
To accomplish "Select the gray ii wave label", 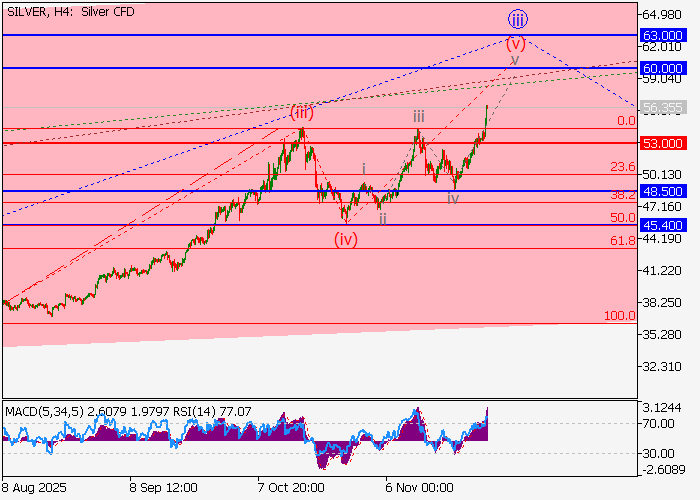I will pyautogui.click(x=383, y=216).
